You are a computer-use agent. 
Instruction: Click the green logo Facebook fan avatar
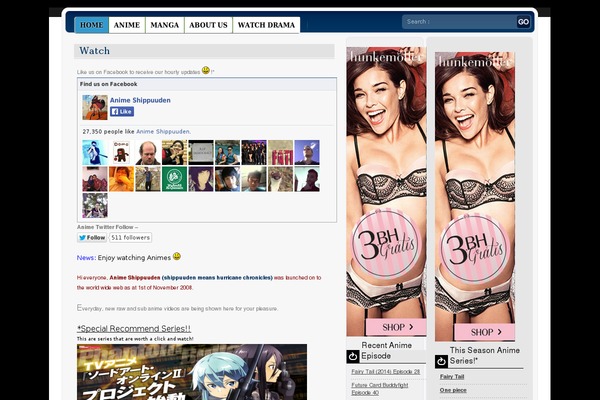point(174,179)
